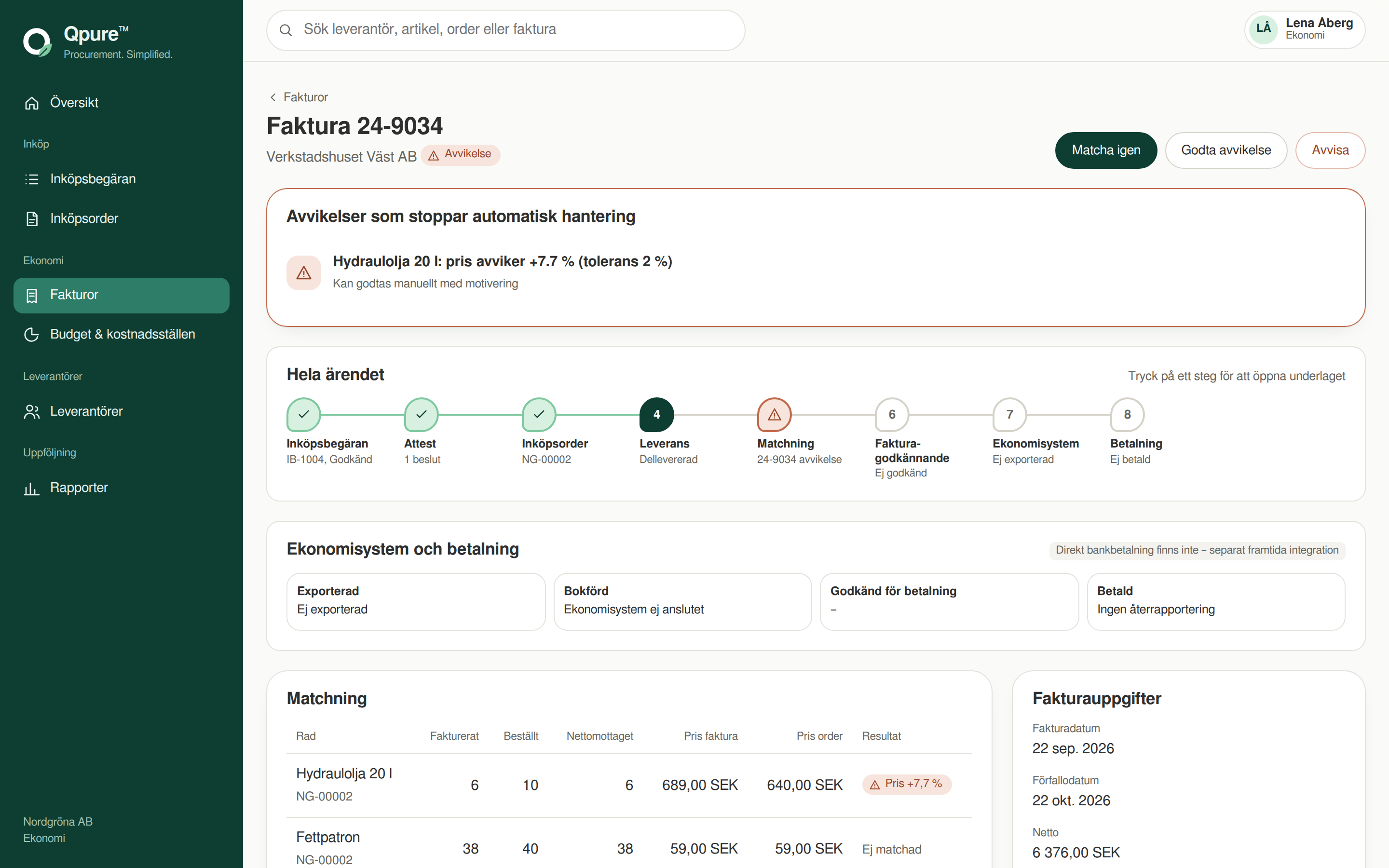The height and width of the screenshot is (868, 1389).
Task: Go to Inköpsorder in the sidebar
Action: tap(121, 219)
